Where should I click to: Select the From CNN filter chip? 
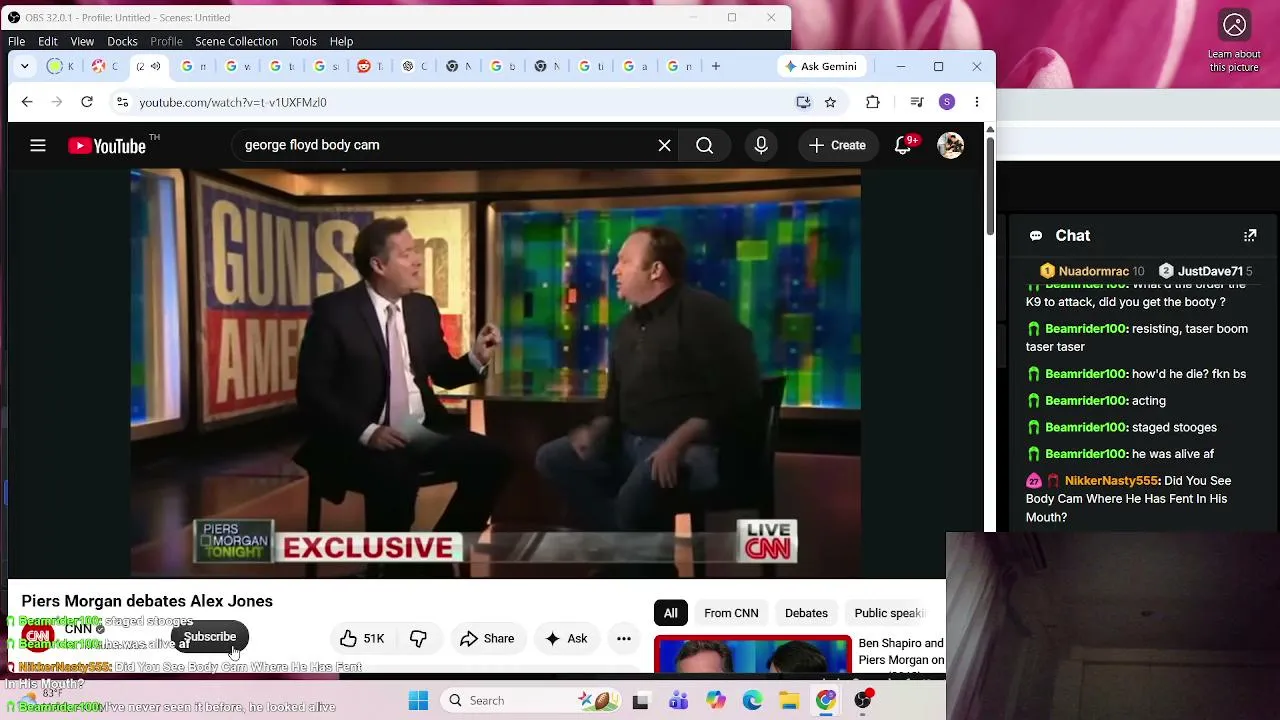pos(731,613)
